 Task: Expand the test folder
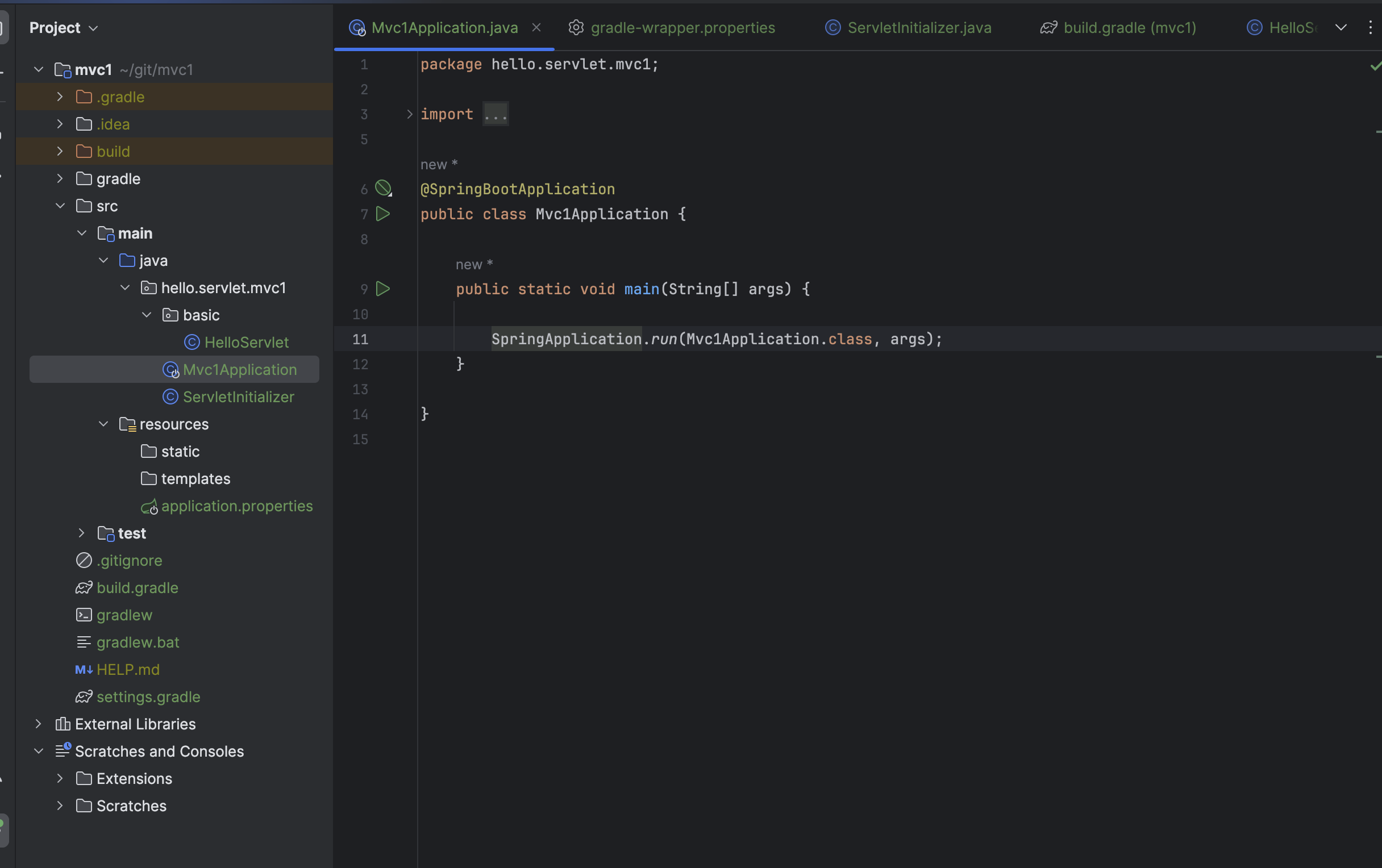81,533
